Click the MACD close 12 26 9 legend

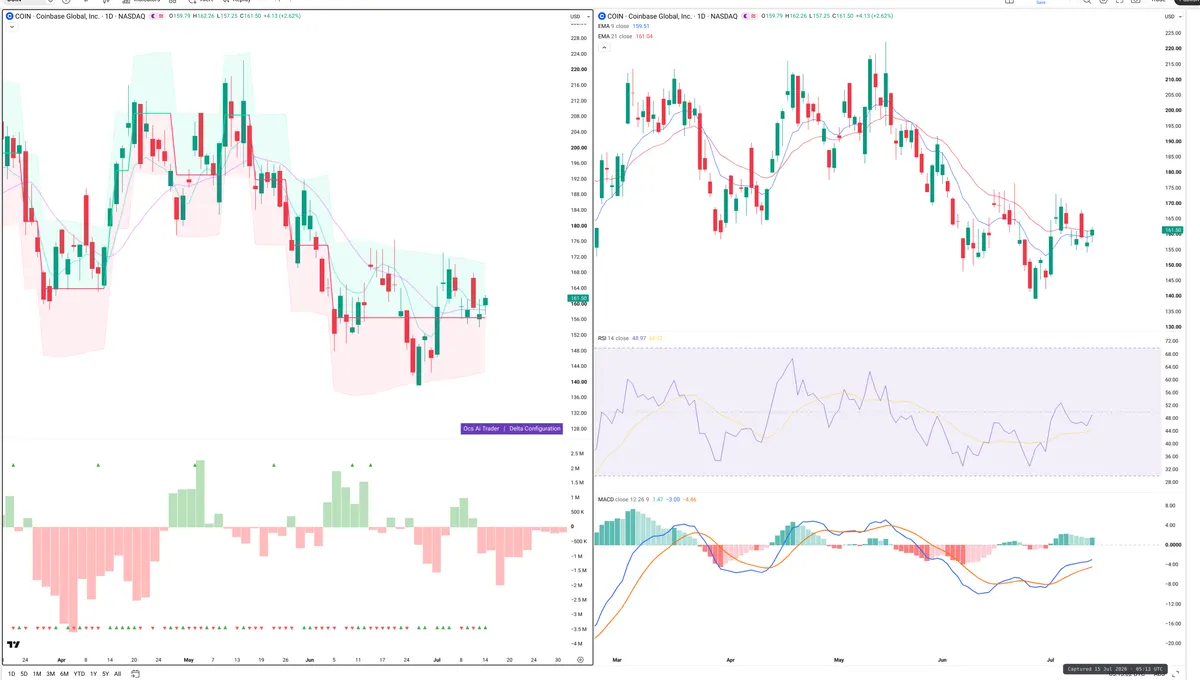623,498
